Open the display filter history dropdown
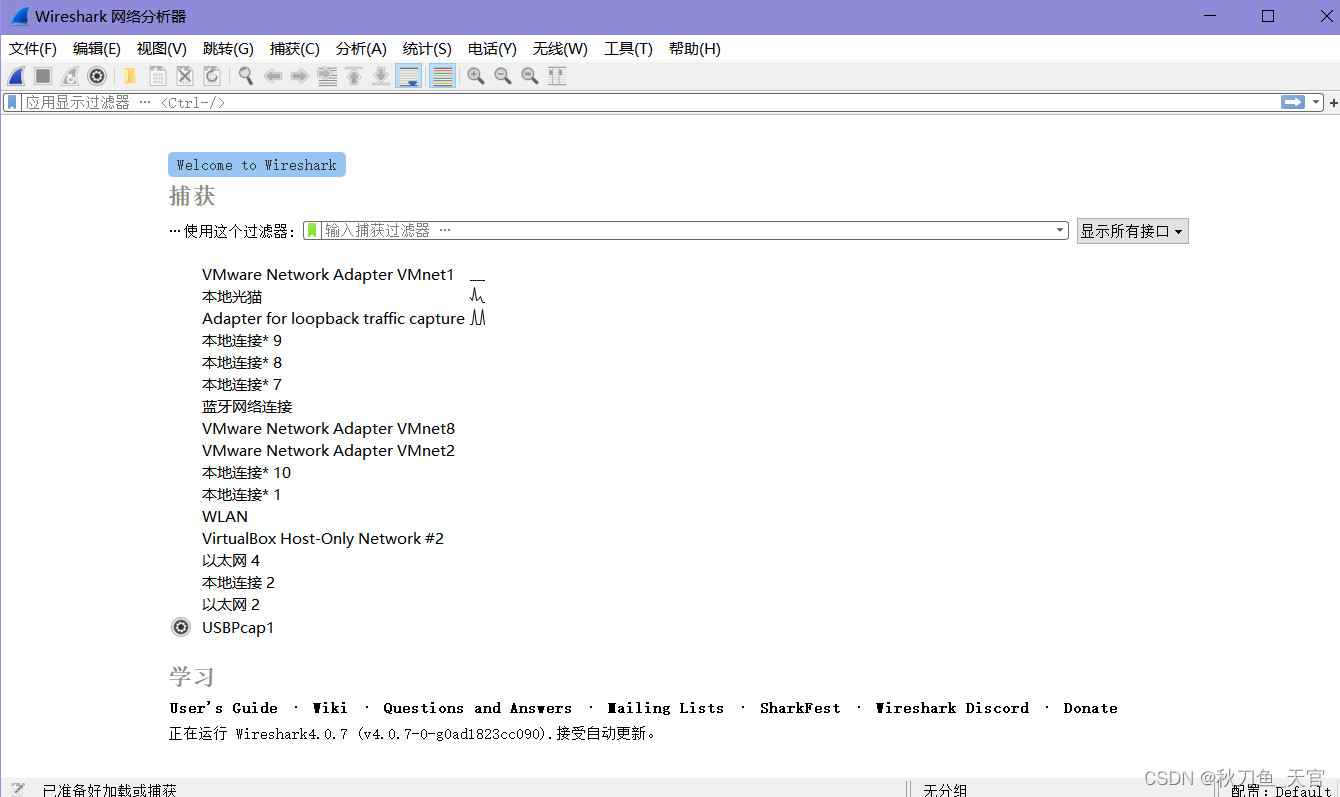The height and width of the screenshot is (797, 1340). click(1317, 102)
